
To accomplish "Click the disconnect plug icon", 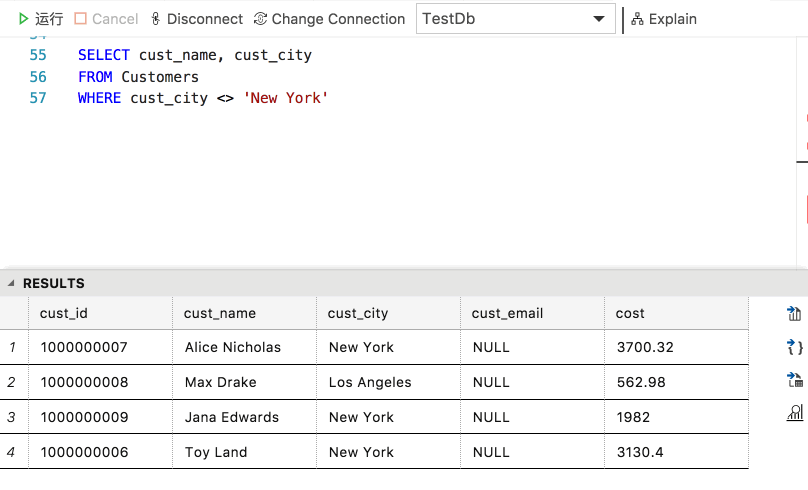I will (155, 19).
